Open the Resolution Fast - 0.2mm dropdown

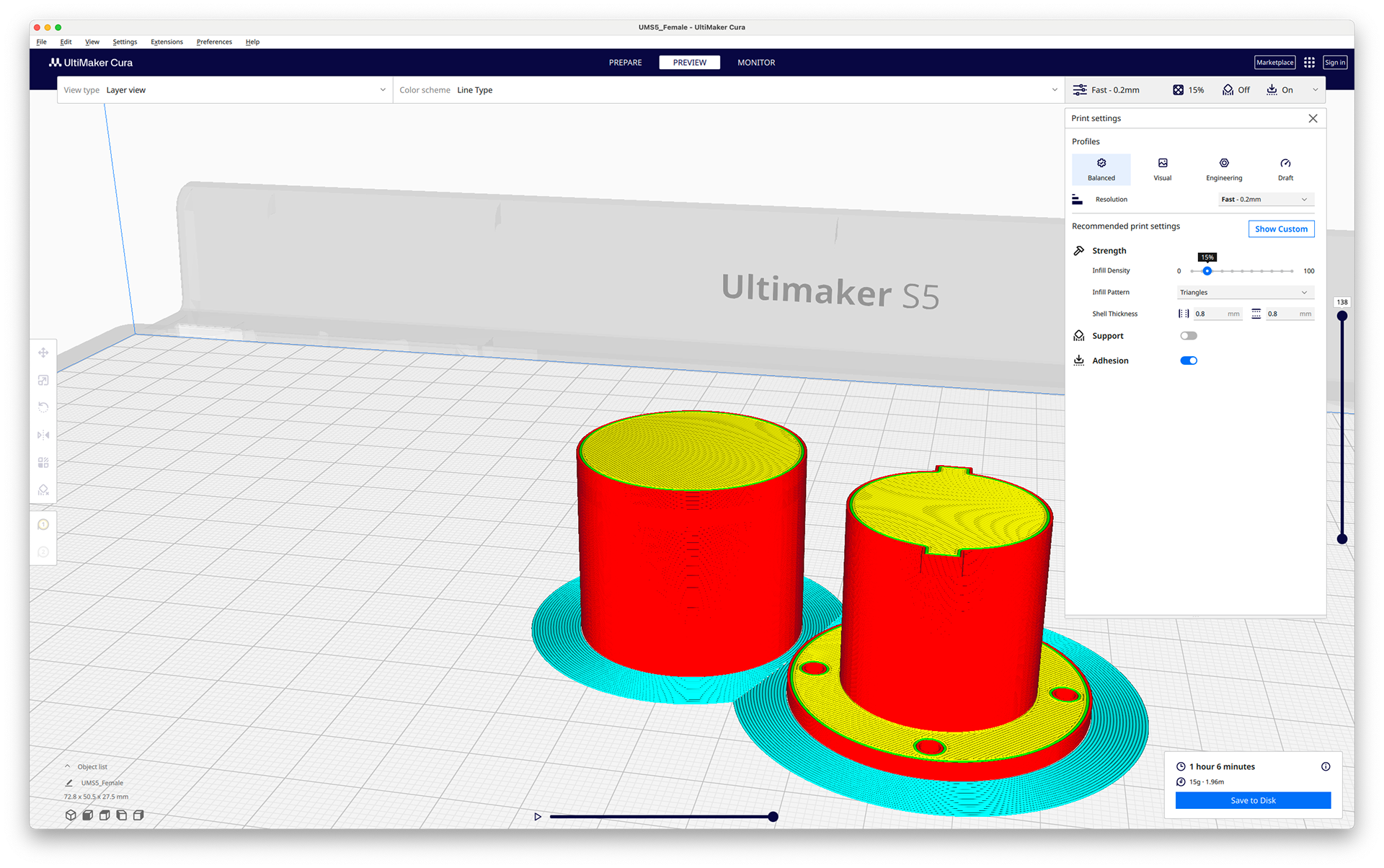coord(1266,200)
